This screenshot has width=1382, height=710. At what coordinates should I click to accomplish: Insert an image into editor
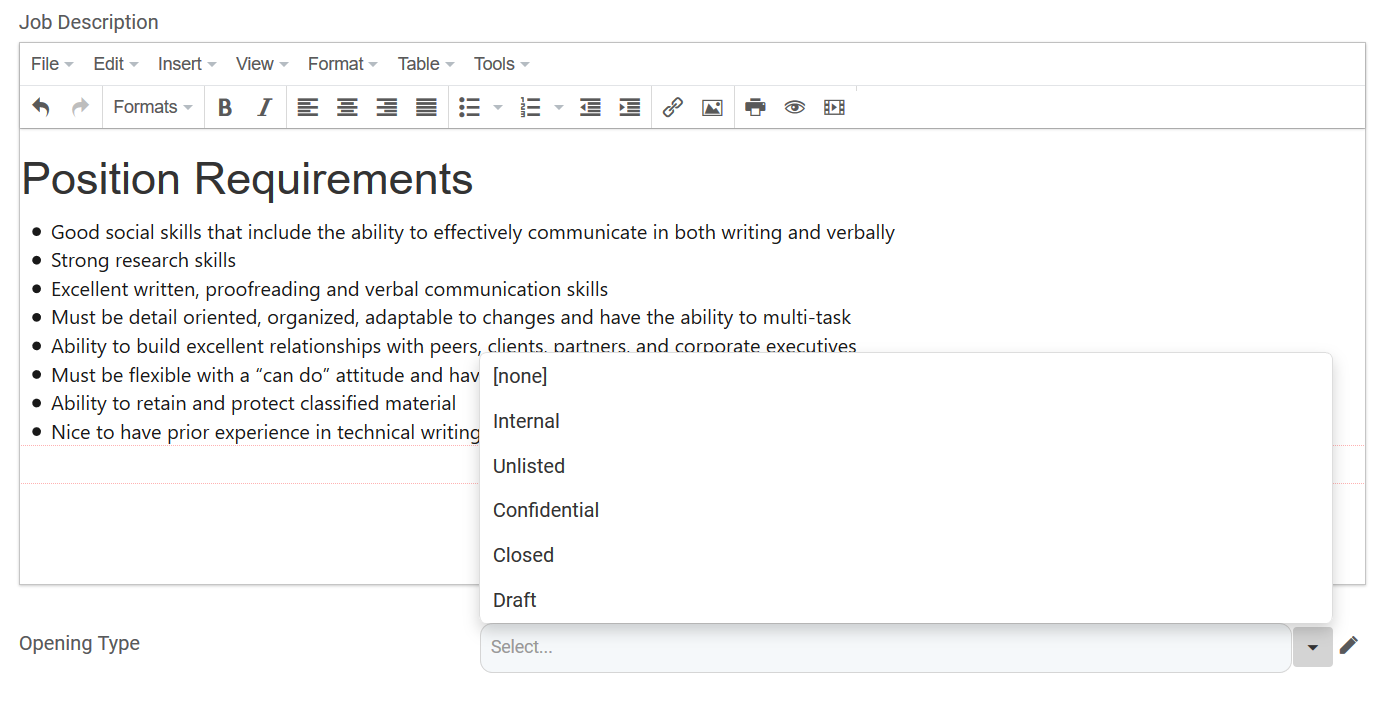click(x=712, y=107)
